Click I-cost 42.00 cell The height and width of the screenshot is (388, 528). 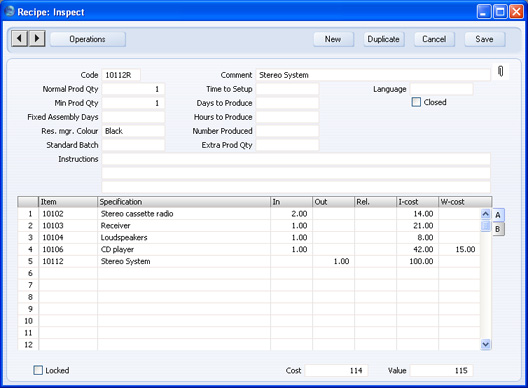click(417, 250)
